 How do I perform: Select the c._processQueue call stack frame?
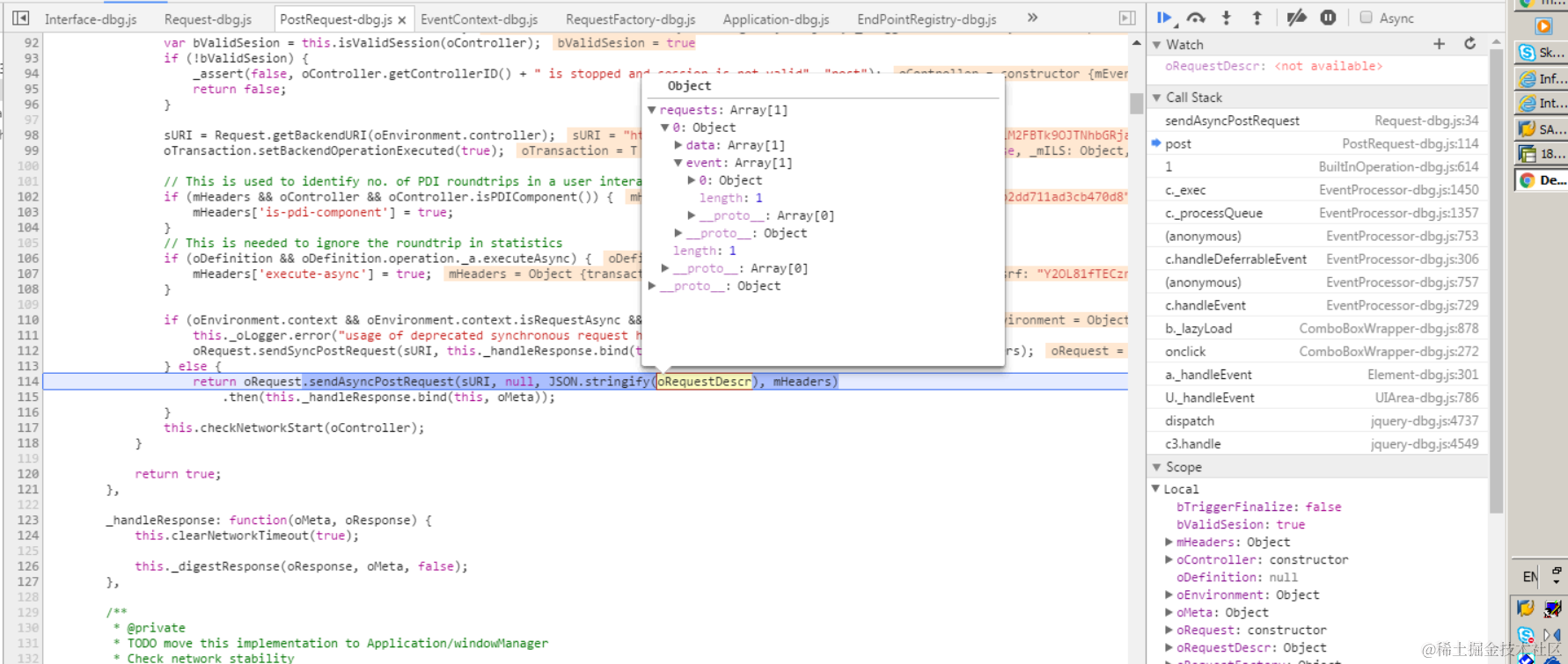point(1318,213)
